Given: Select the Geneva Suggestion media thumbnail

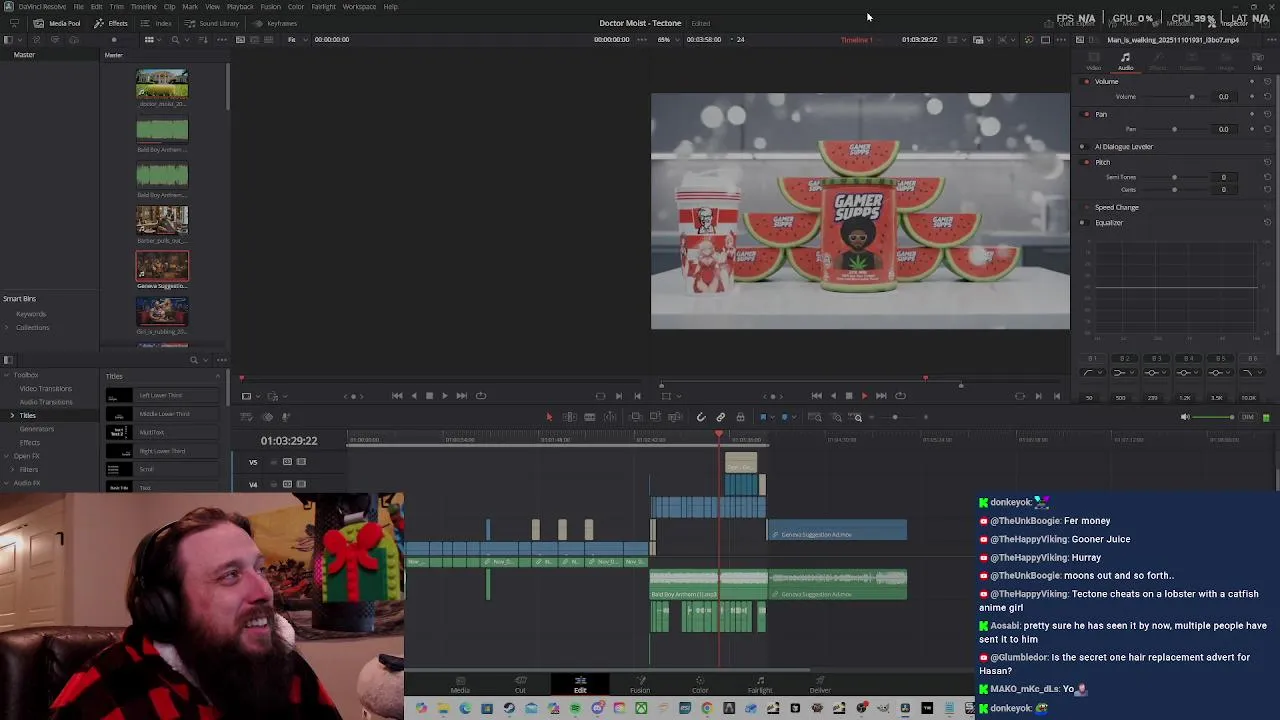Looking at the screenshot, I should point(162,266).
